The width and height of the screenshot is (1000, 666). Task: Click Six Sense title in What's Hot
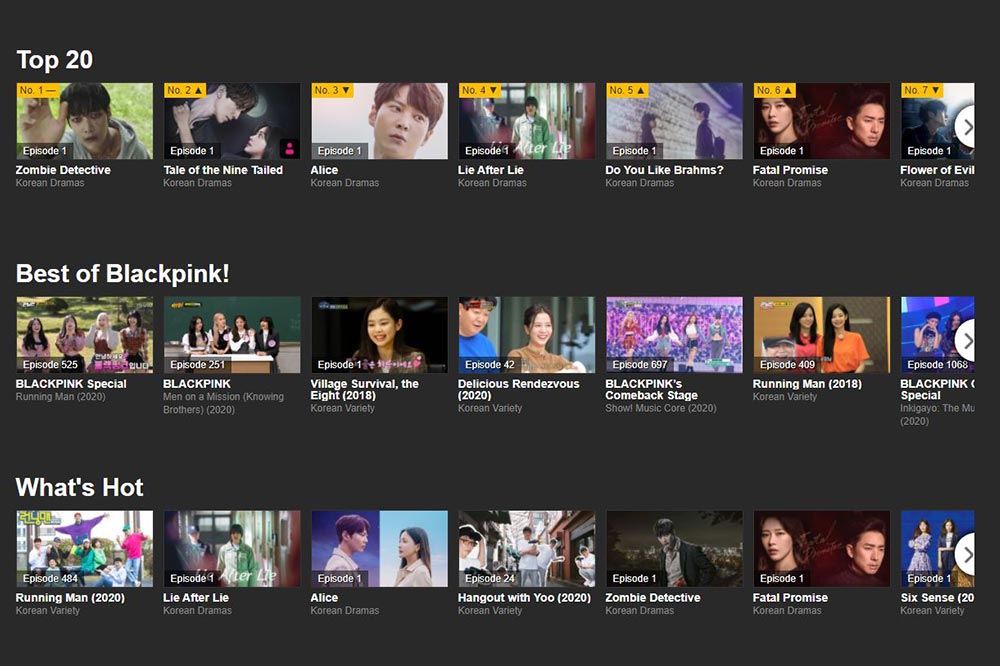[x=937, y=598]
